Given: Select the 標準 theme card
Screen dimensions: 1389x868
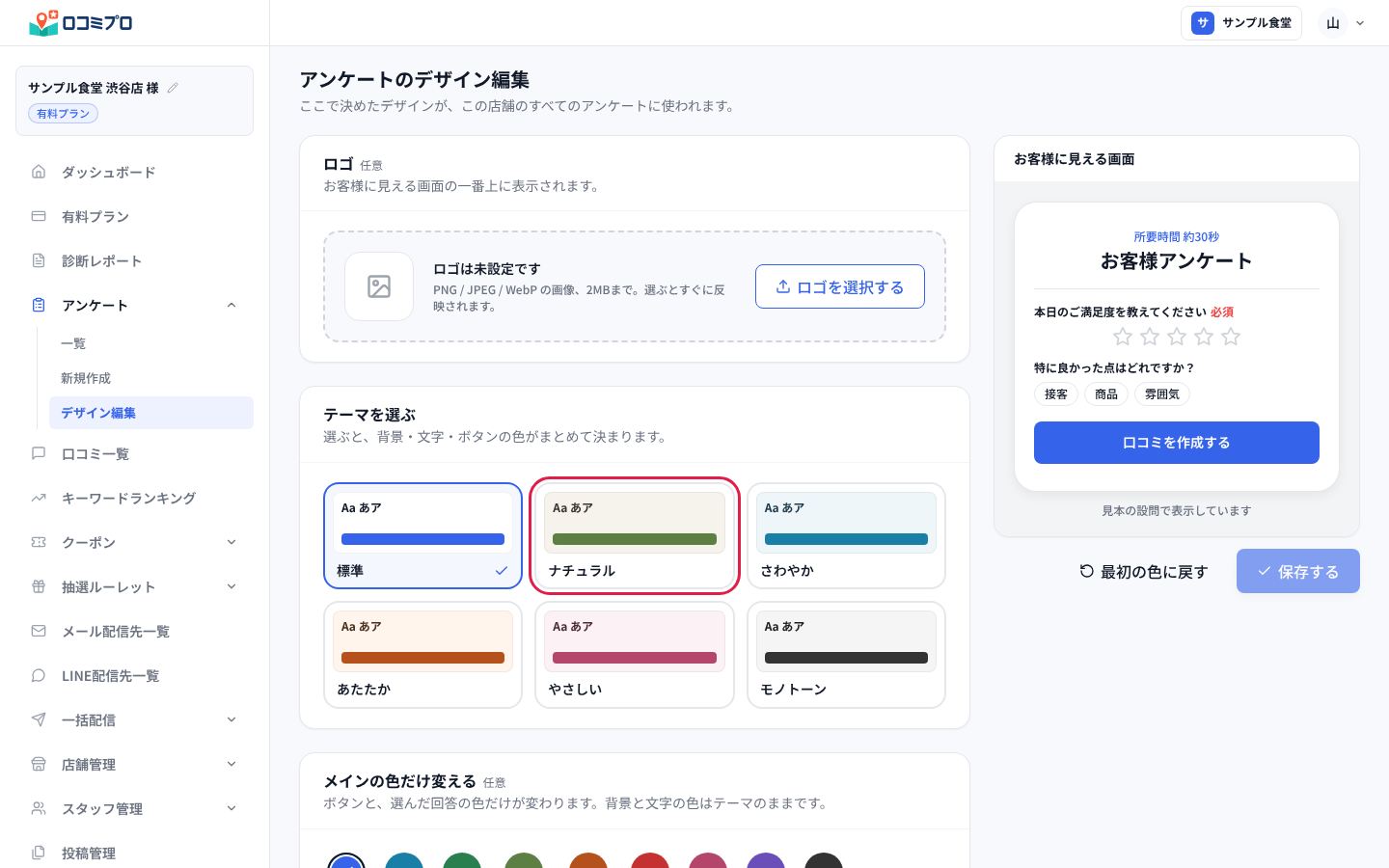Looking at the screenshot, I should click(x=422, y=535).
